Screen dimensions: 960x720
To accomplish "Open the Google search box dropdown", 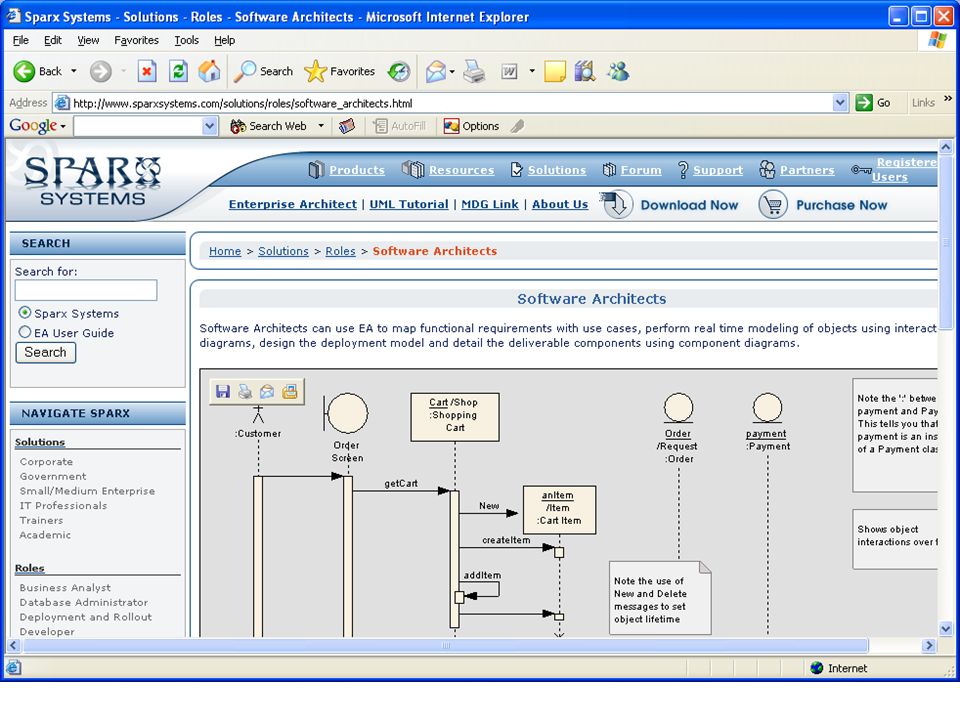I will 209,126.
